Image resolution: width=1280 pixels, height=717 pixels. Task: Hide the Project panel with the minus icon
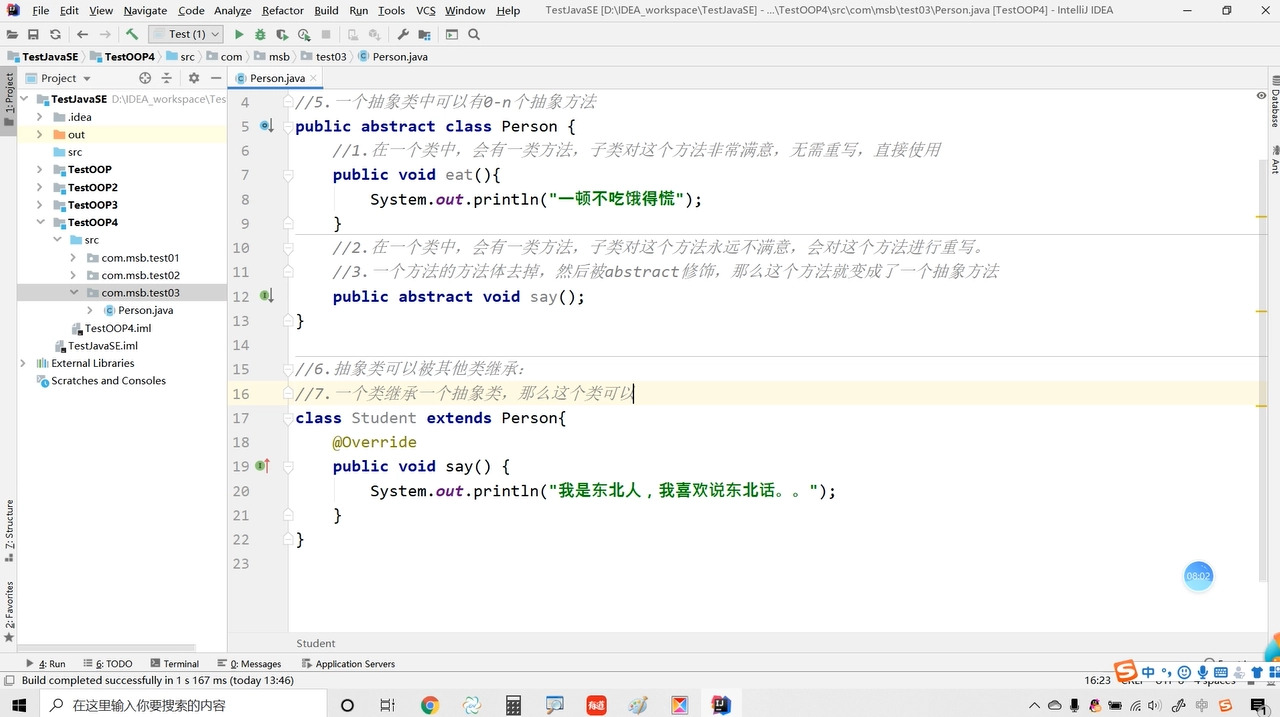click(216, 78)
